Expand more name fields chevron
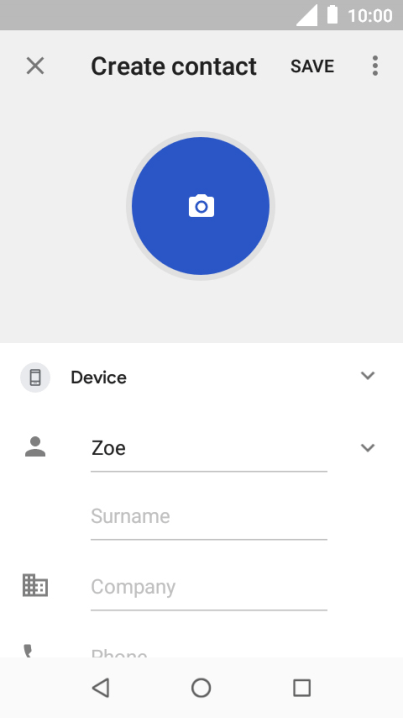This screenshot has height=718, width=403. [368, 448]
